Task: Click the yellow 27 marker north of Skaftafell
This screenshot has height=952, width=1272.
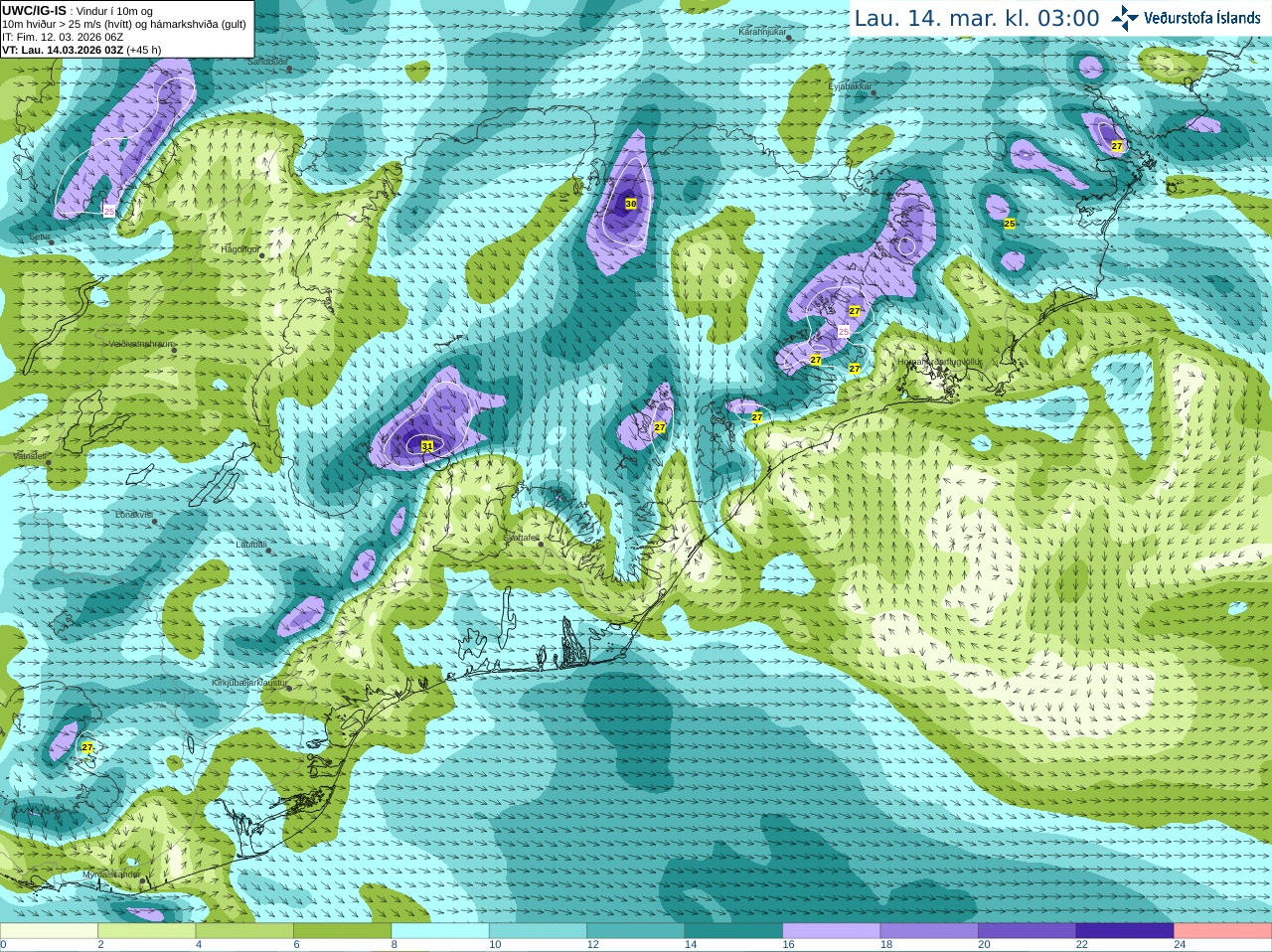Action: pyautogui.click(x=660, y=427)
